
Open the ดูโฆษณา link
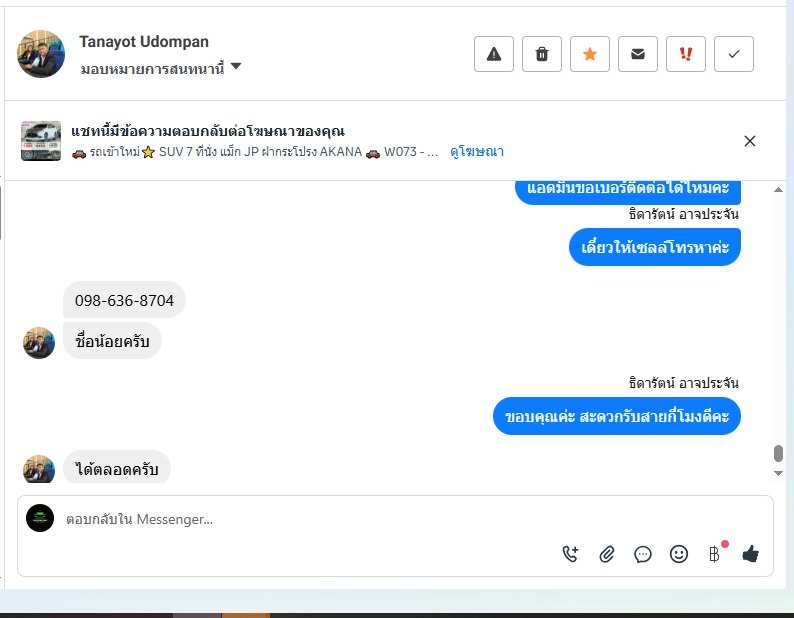click(x=477, y=151)
